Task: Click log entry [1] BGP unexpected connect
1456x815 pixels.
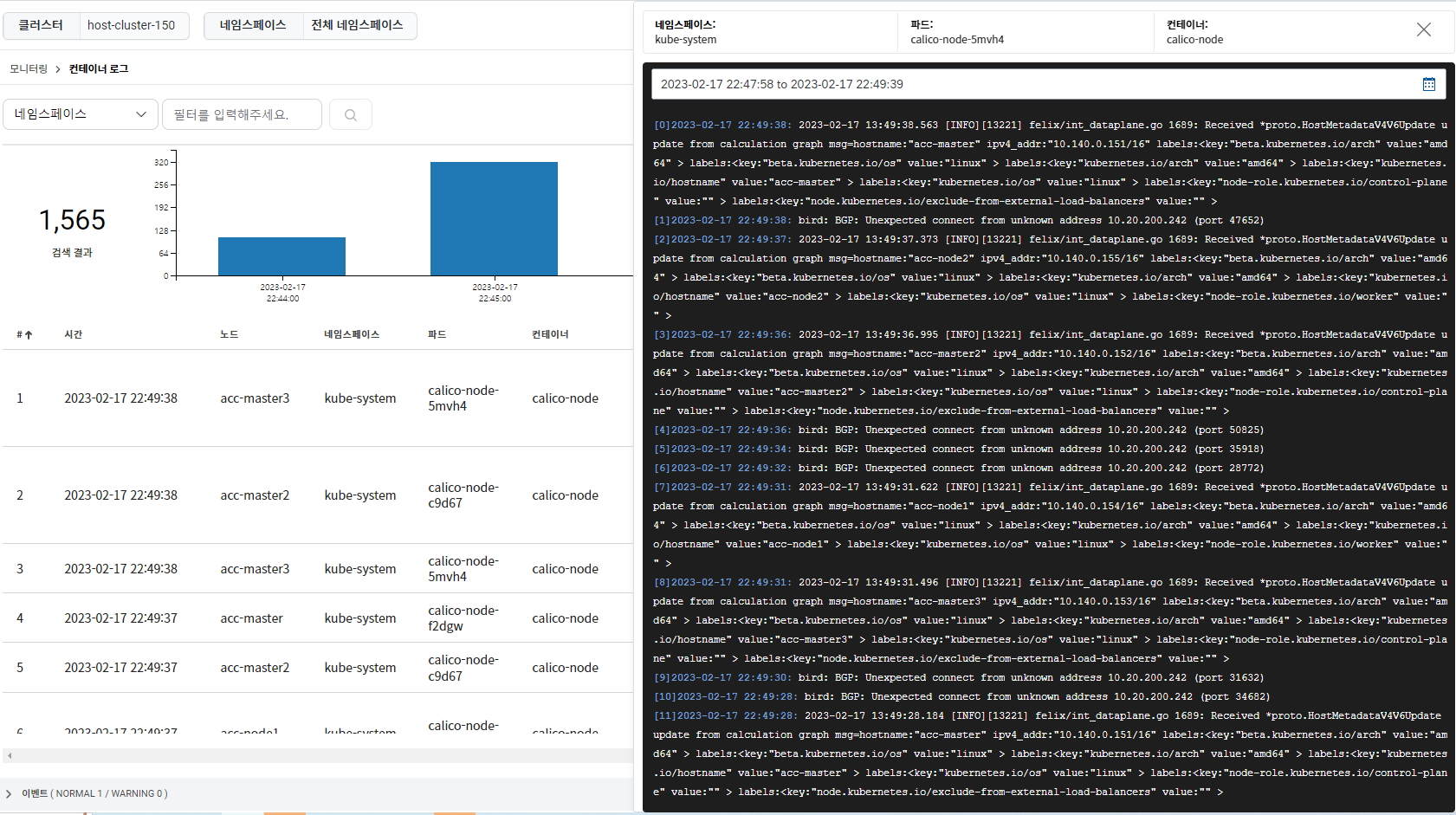Action: tap(958, 220)
